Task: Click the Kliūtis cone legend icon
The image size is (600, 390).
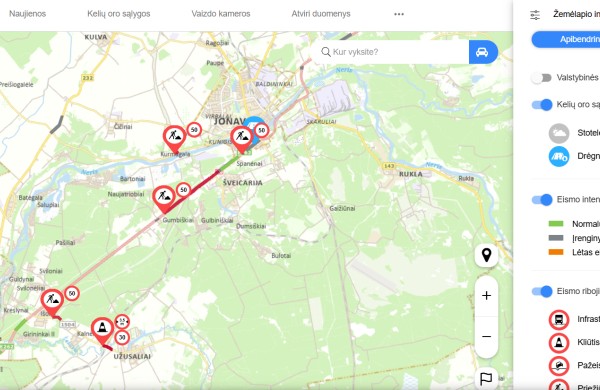Action: point(559,343)
